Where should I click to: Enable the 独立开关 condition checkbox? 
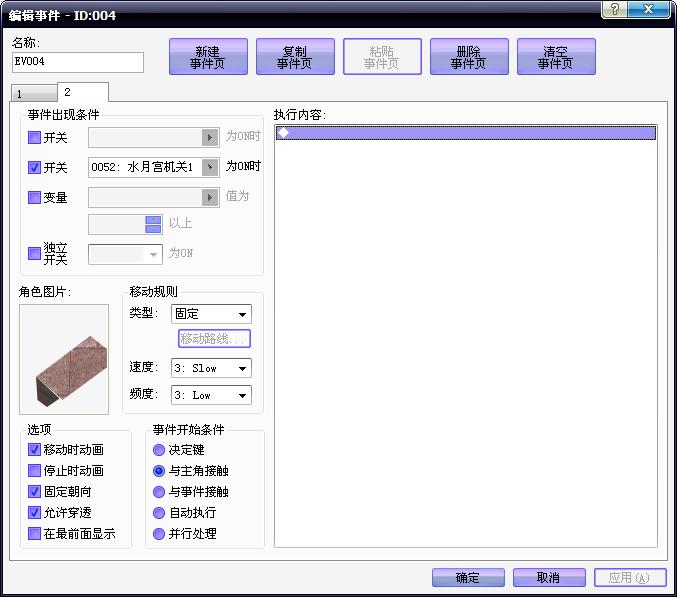(x=34, y=253)
